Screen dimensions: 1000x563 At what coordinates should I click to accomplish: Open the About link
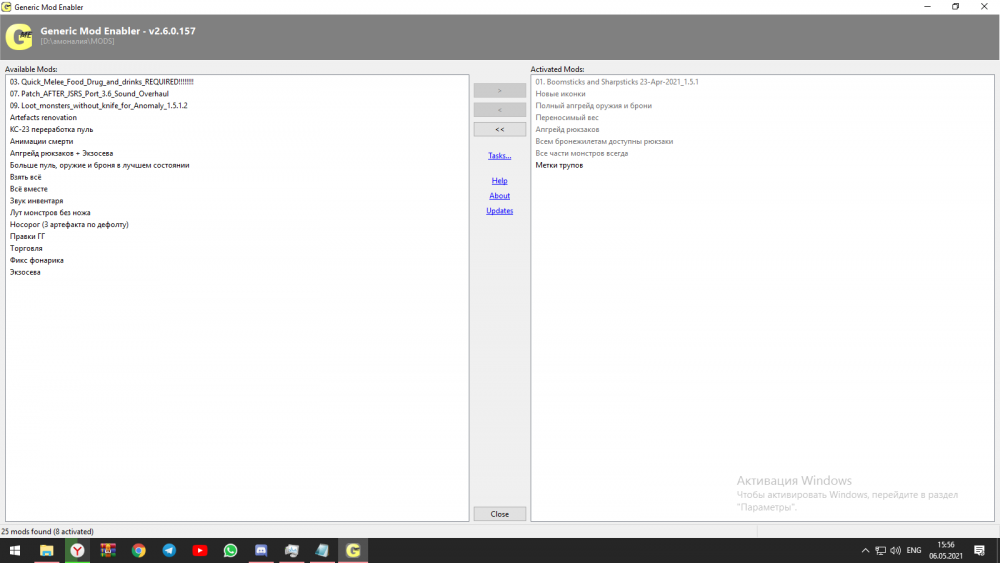click(499, 196)
